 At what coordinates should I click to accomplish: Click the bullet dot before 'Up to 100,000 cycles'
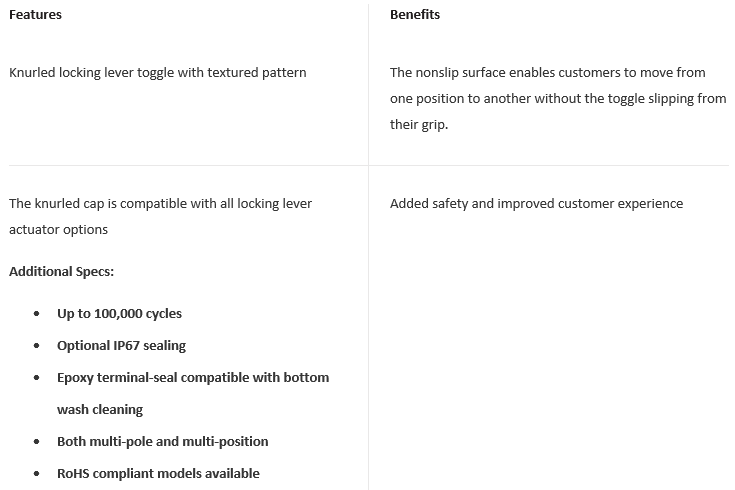[x=37, y=314]
